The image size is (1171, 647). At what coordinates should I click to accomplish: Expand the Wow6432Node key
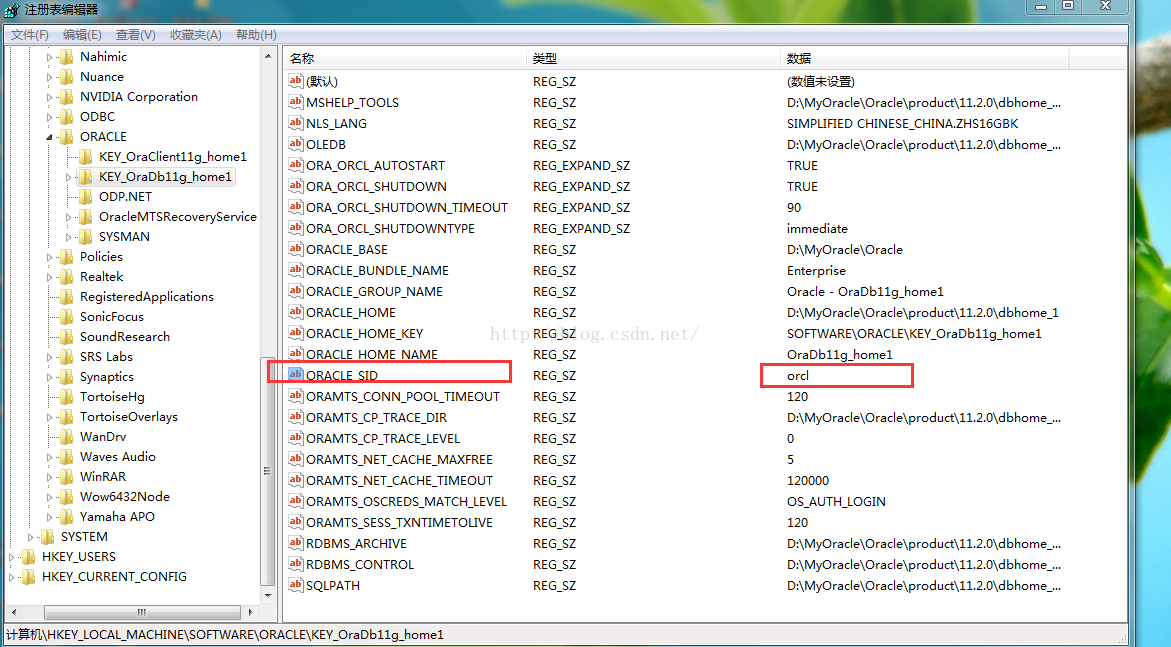49,497
